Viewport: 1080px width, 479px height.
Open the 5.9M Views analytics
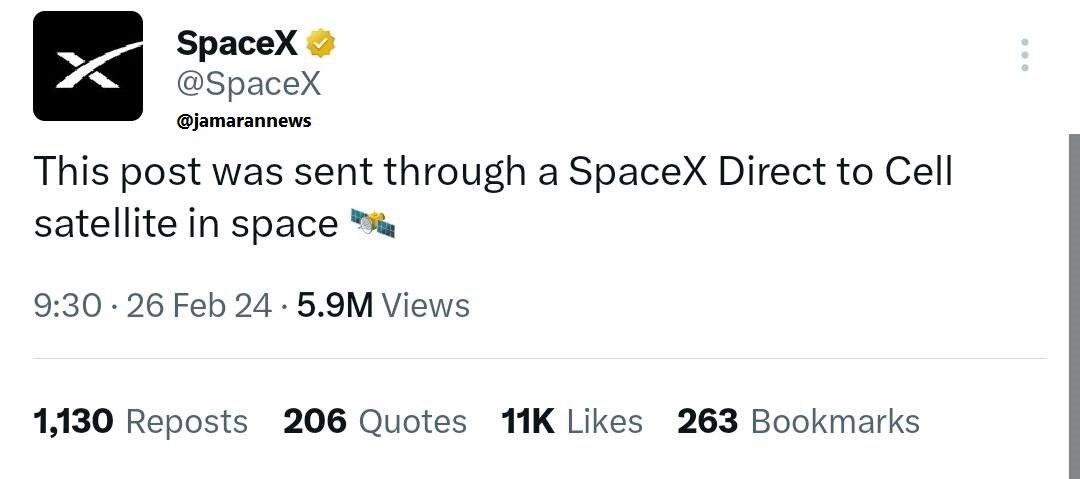[383, 305]
